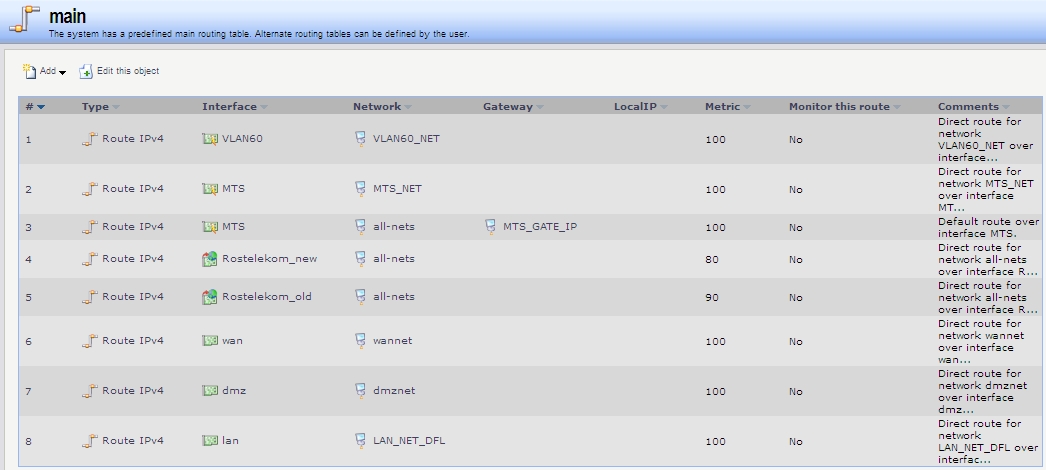Viewport: 1046px width, 470px height.
Task: Click Edit this object button
Action: pyautogui.click(x=119, y=71)
